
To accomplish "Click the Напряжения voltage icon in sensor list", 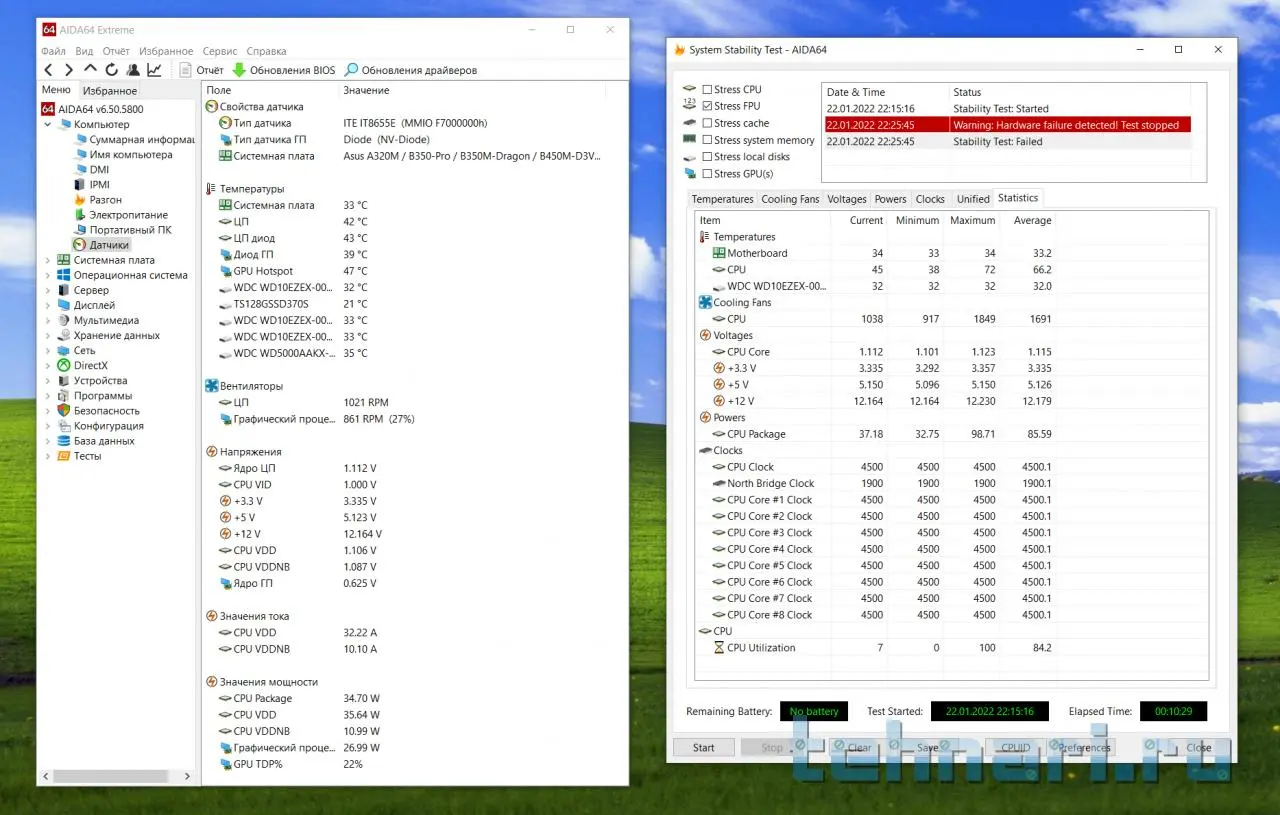I will click(x=211, y=452).
